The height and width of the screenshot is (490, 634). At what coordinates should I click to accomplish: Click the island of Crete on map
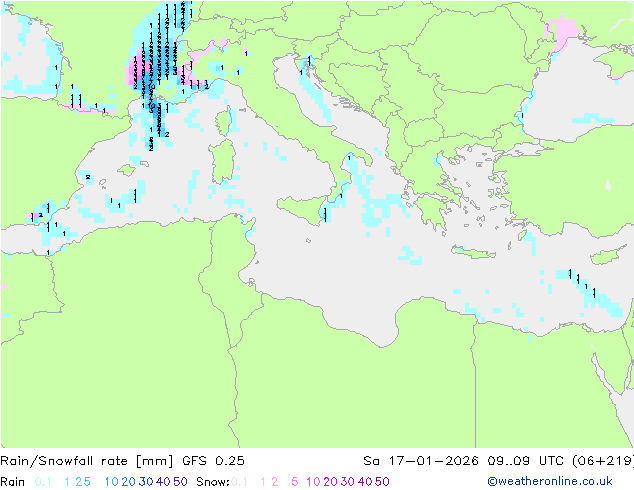click(x=473, y=252)
